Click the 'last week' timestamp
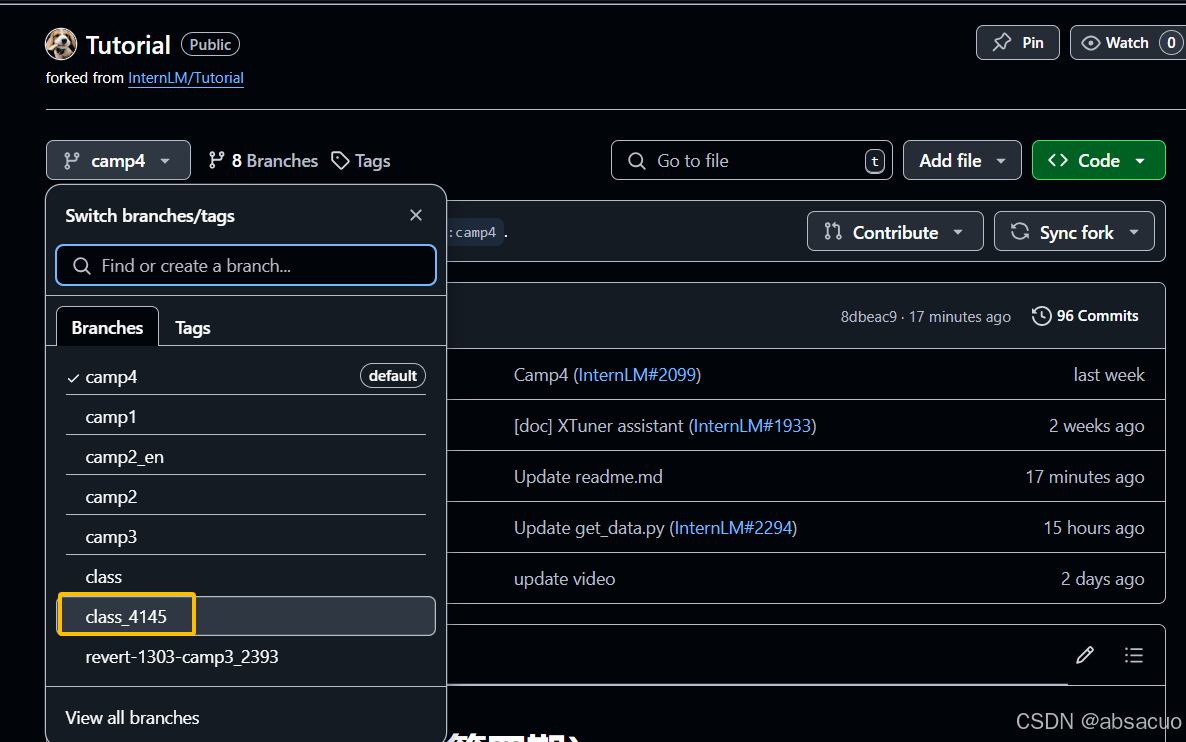 tap(1109, 375)
